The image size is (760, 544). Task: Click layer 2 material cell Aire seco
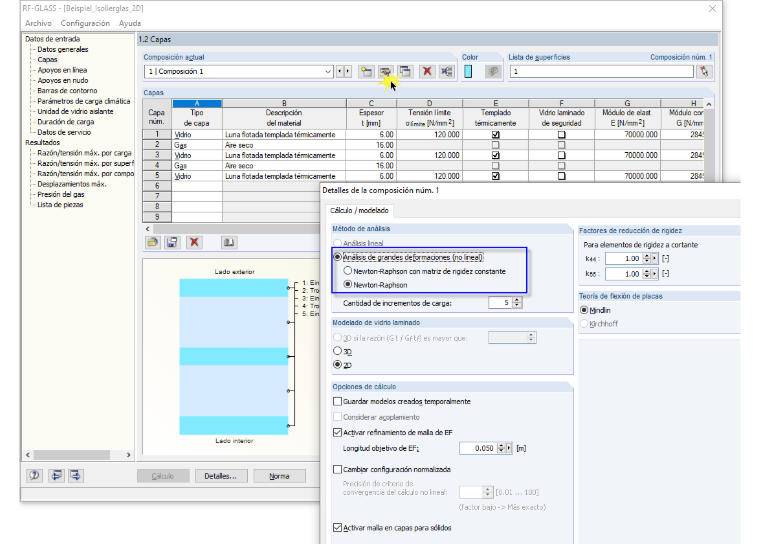pyautogui.click(x=284, y=145)
